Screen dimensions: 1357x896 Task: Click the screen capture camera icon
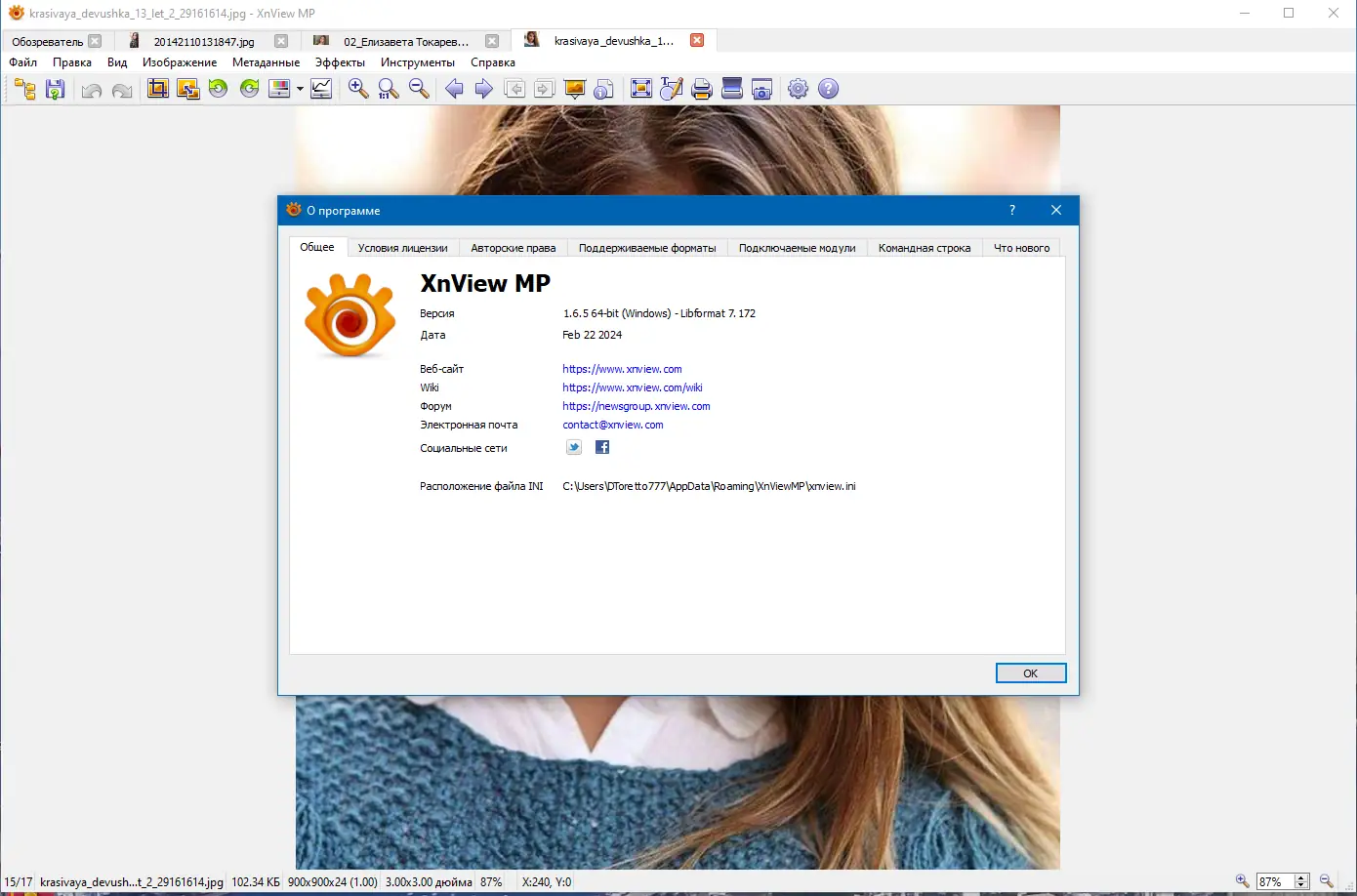(x=762, y=90)
